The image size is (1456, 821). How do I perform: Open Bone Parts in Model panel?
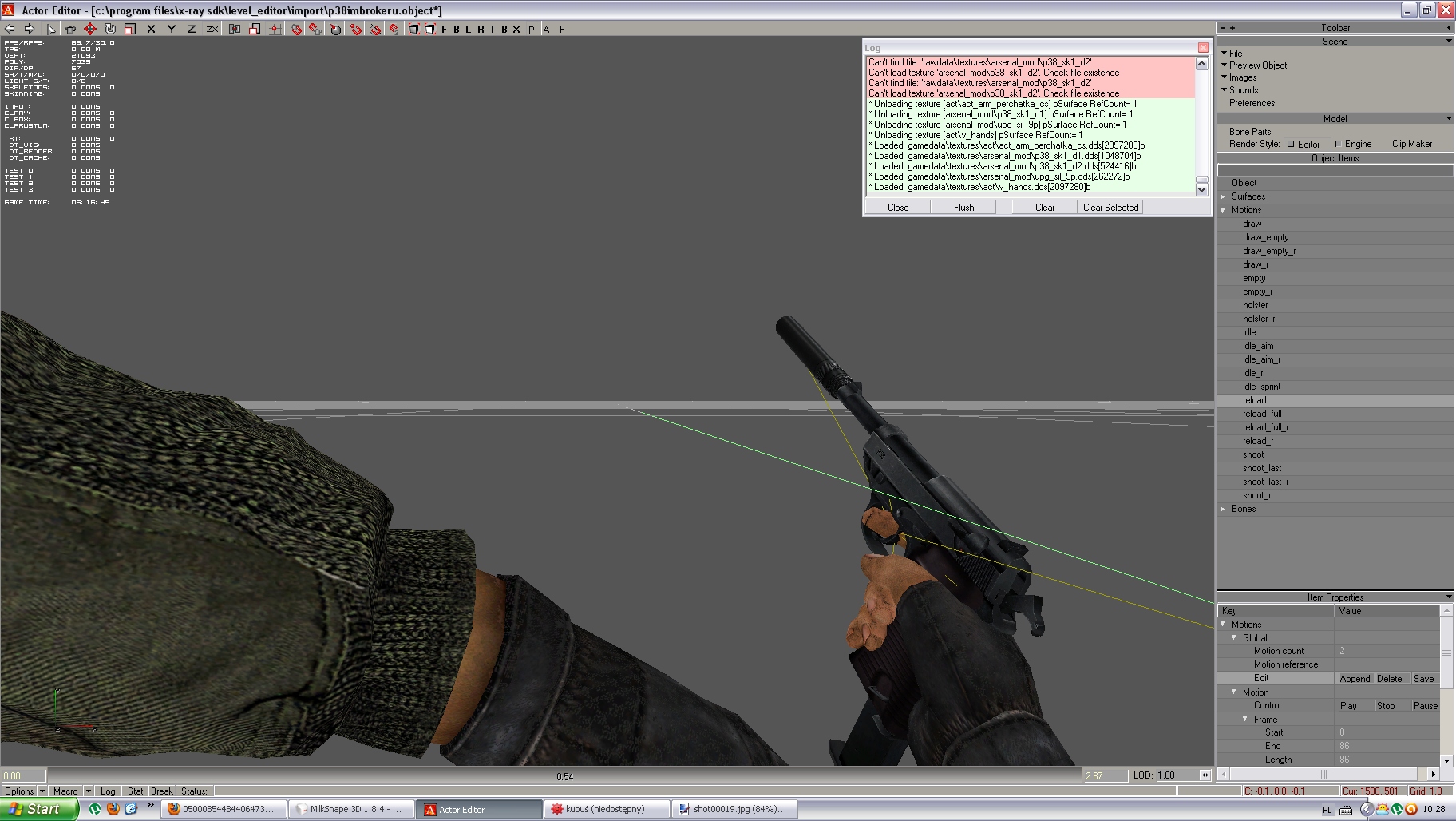pos(1250,132)
